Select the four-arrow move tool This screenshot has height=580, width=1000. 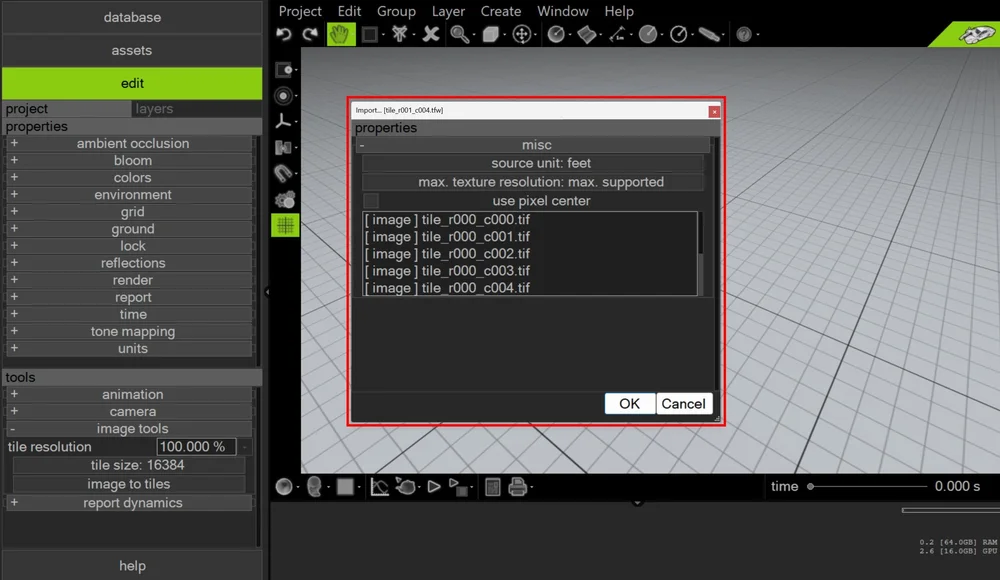point(522,34)
